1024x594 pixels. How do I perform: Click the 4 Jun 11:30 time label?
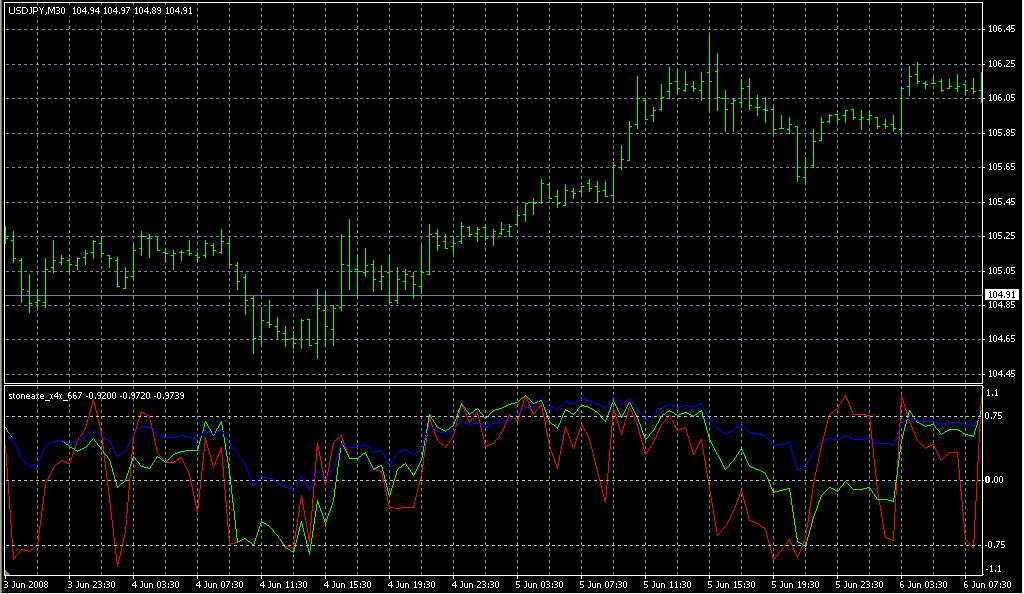285,584
